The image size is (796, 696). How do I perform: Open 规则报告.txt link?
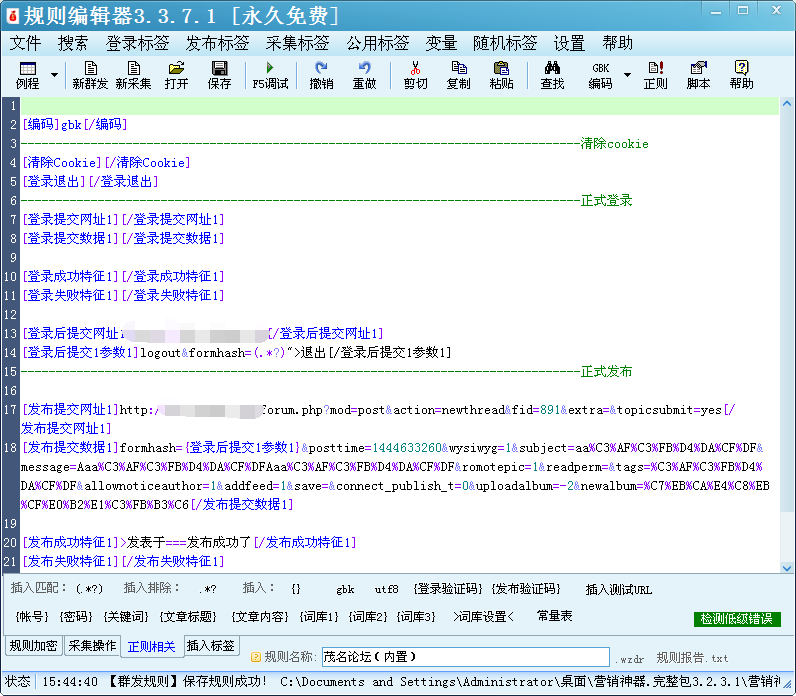[692, 658]
